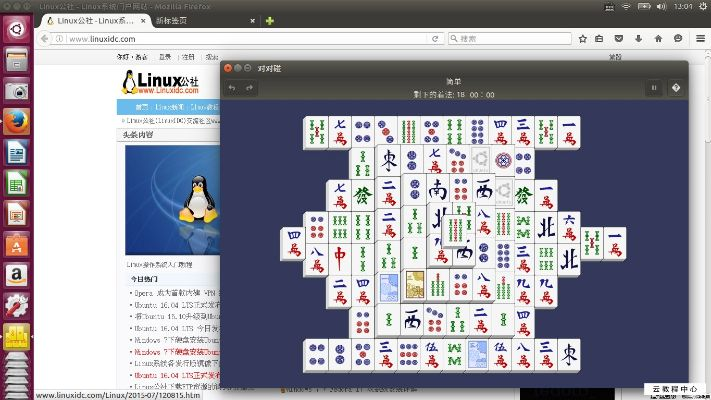The width and height of the screenshot is (711, 400).
Task: Open the system gear session menu
Action: tap(703, 6)
